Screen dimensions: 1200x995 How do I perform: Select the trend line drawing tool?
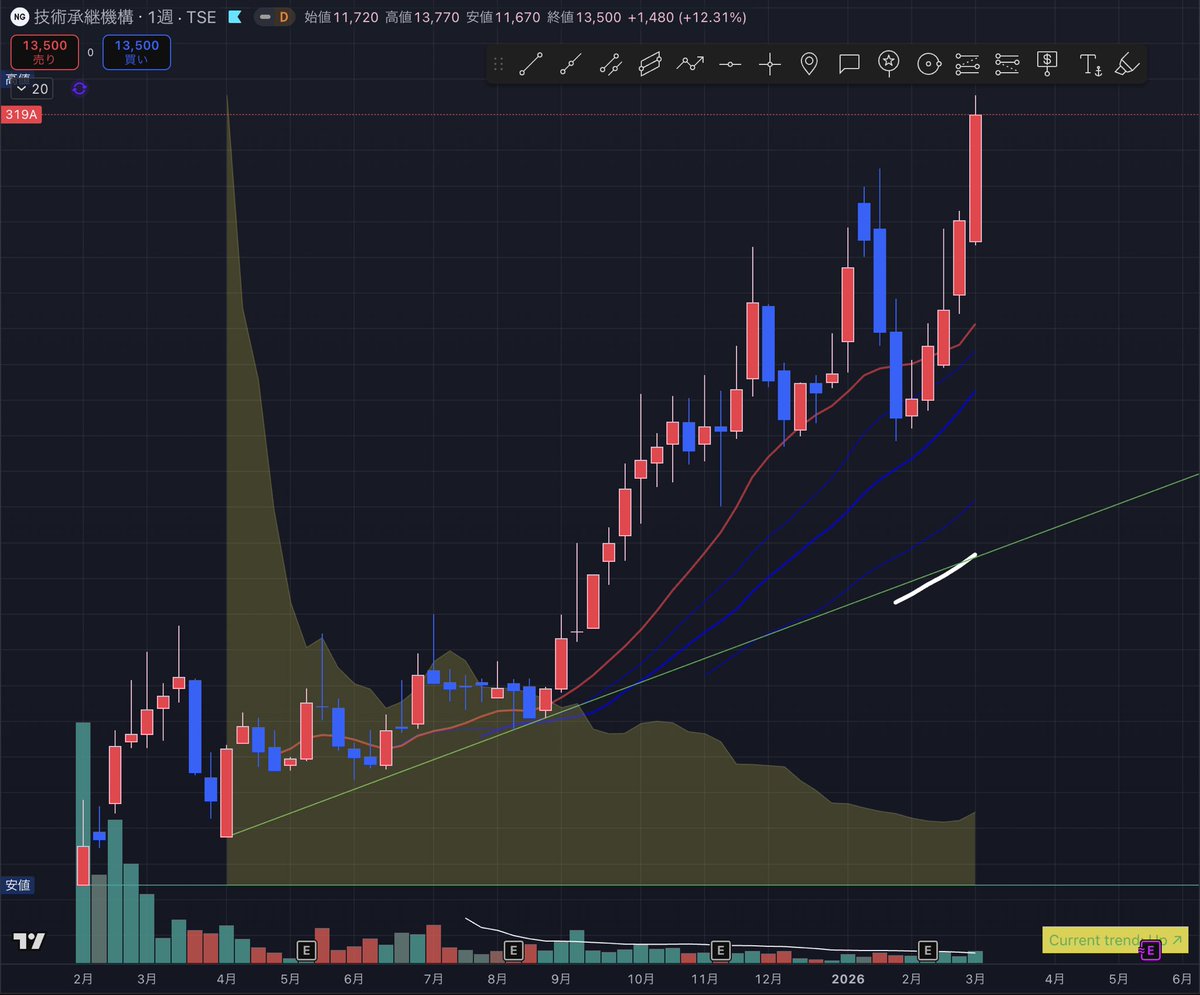click(x=531, y=65)
